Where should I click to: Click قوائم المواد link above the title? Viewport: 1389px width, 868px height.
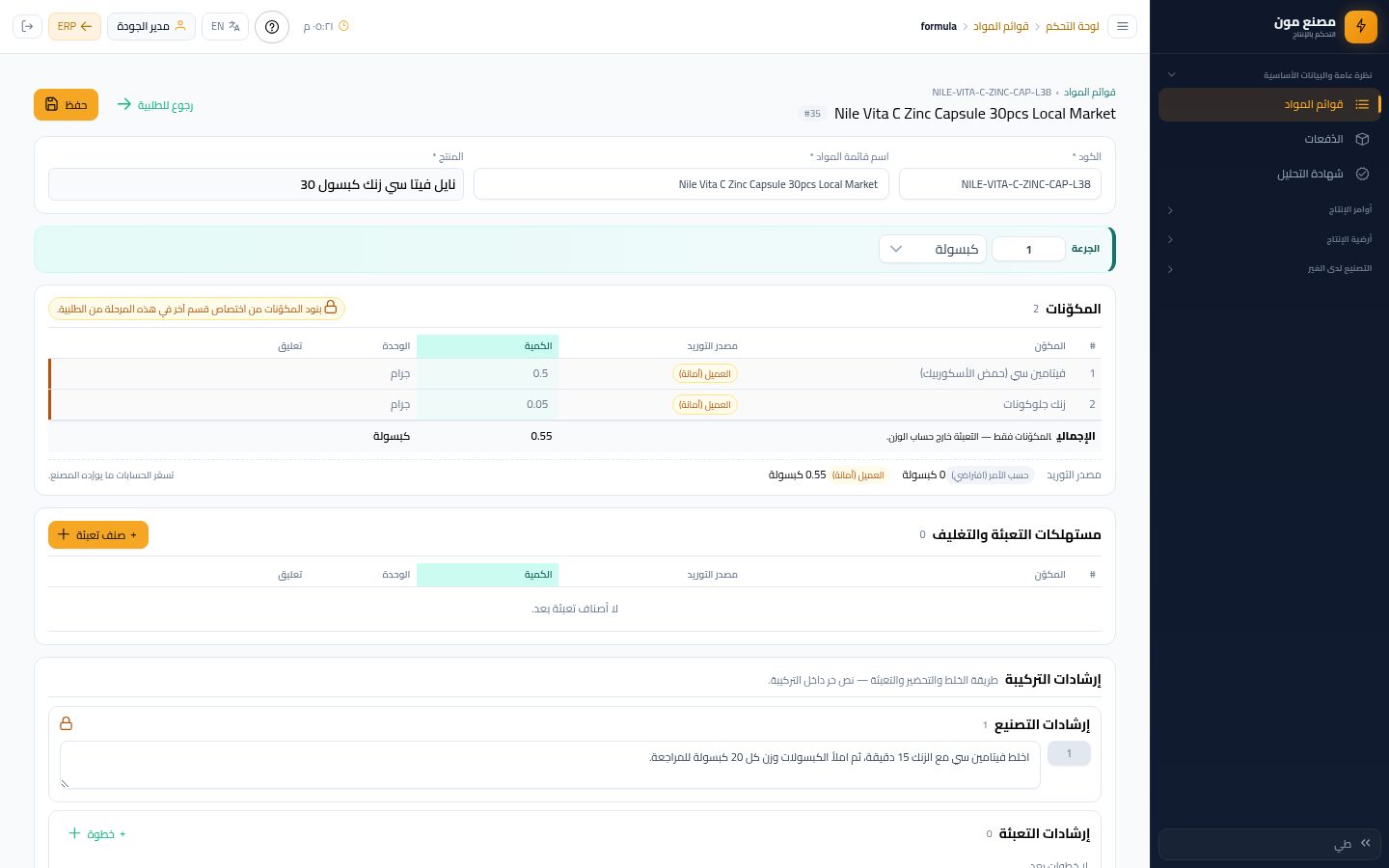[x=1090, y=93]
